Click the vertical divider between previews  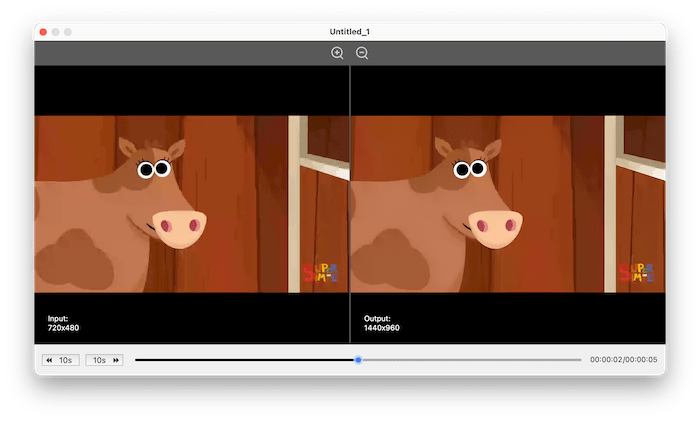(x=350, y=200)
